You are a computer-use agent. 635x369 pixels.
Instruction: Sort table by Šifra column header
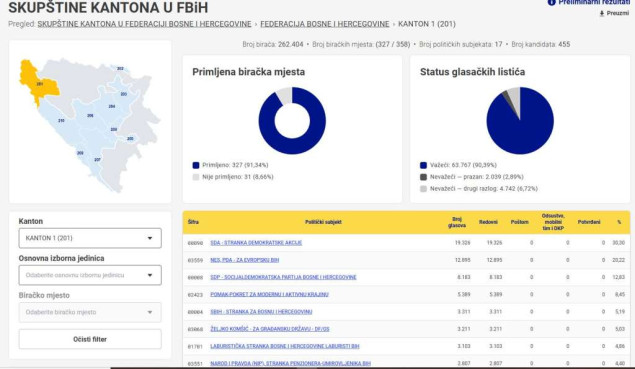193,222
